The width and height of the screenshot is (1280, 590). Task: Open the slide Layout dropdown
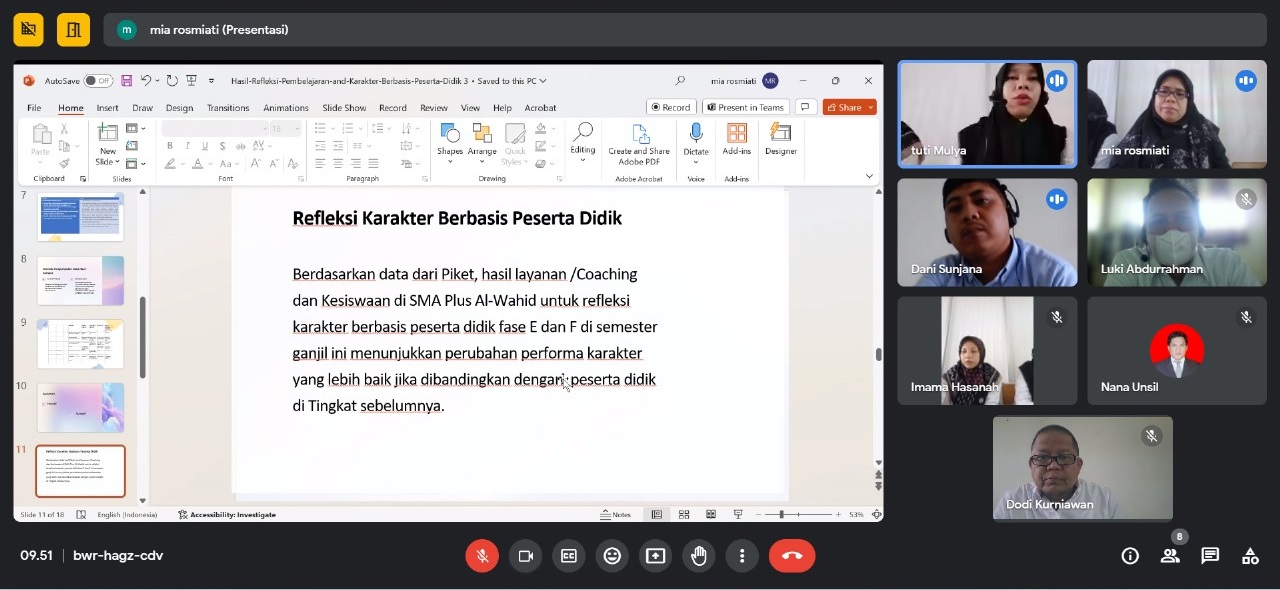coord(135,128)
